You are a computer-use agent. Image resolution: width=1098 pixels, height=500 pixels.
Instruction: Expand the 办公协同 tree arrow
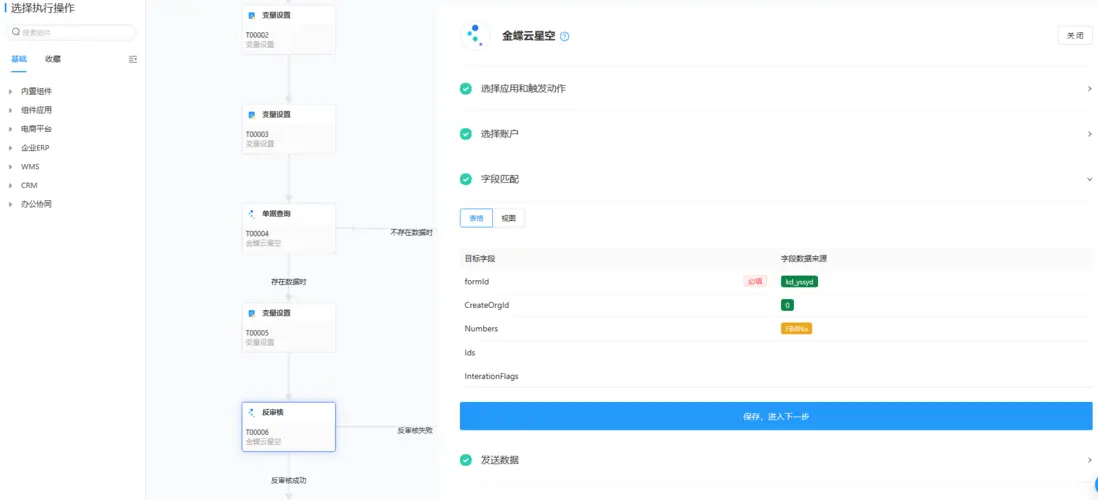pos(11,204)
